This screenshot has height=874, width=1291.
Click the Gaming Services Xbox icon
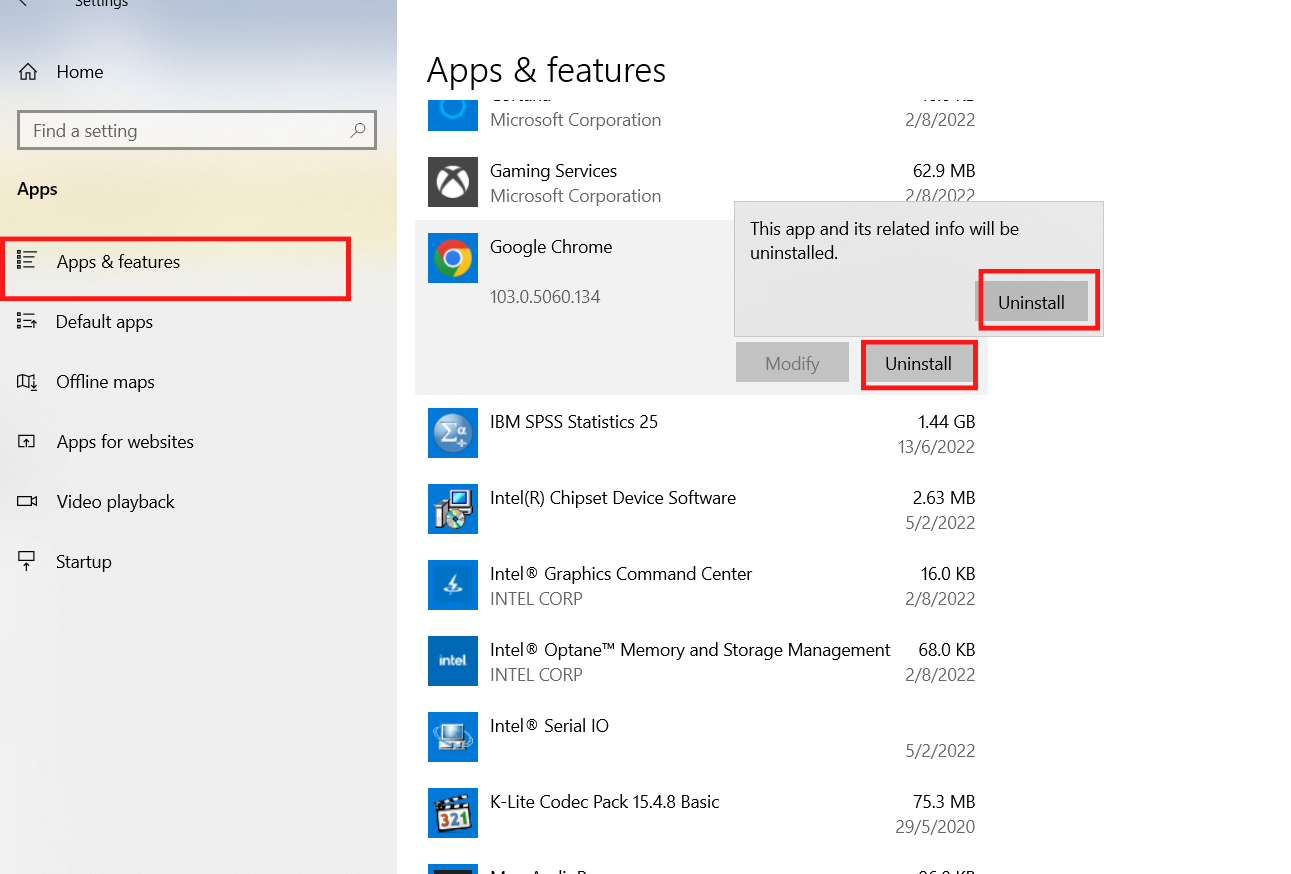click(x=453, y=182)
